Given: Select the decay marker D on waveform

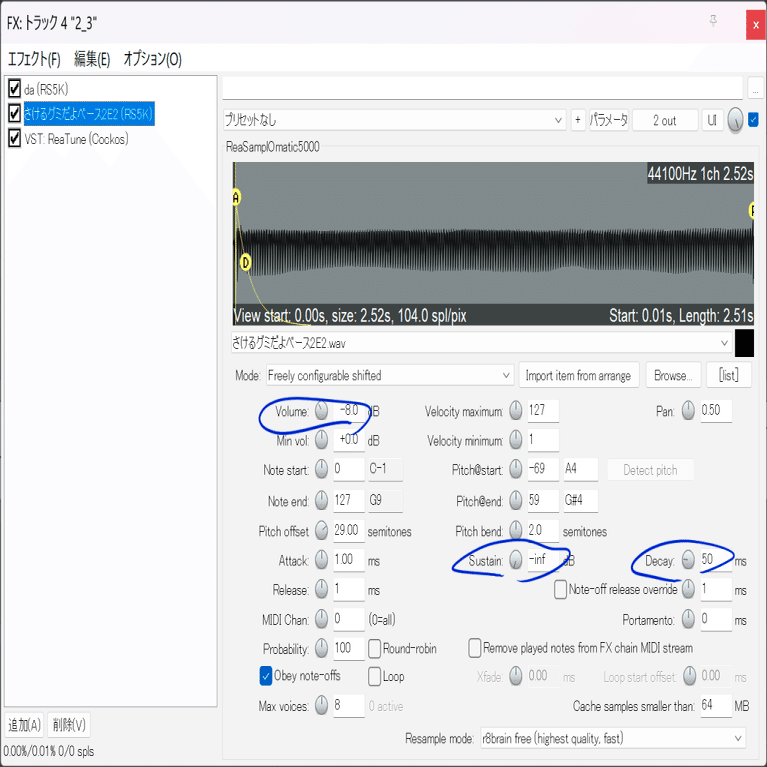Looking at the screenshot, I should tap(246, 263).
